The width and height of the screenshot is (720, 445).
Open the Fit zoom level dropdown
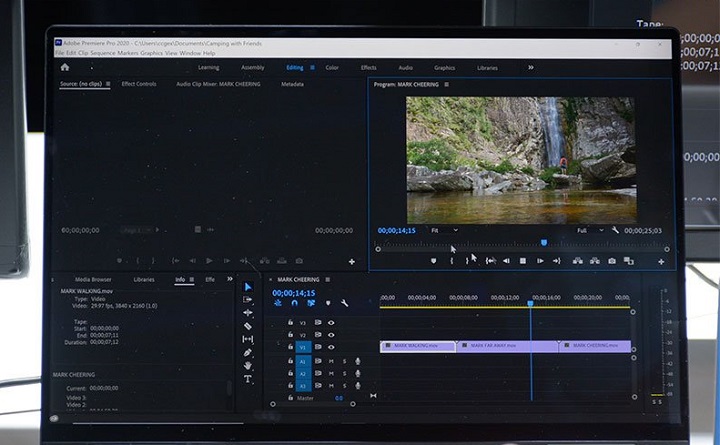coord(443,230)
